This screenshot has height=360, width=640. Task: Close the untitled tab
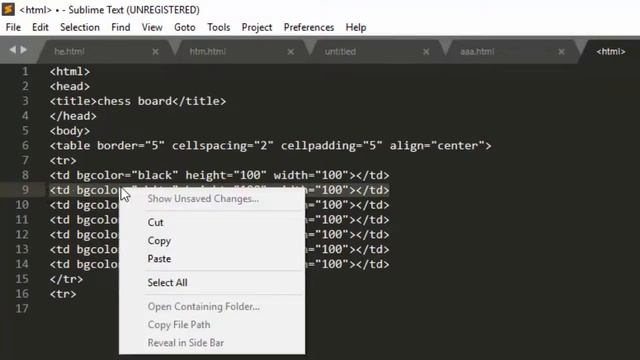coord(426,52)
